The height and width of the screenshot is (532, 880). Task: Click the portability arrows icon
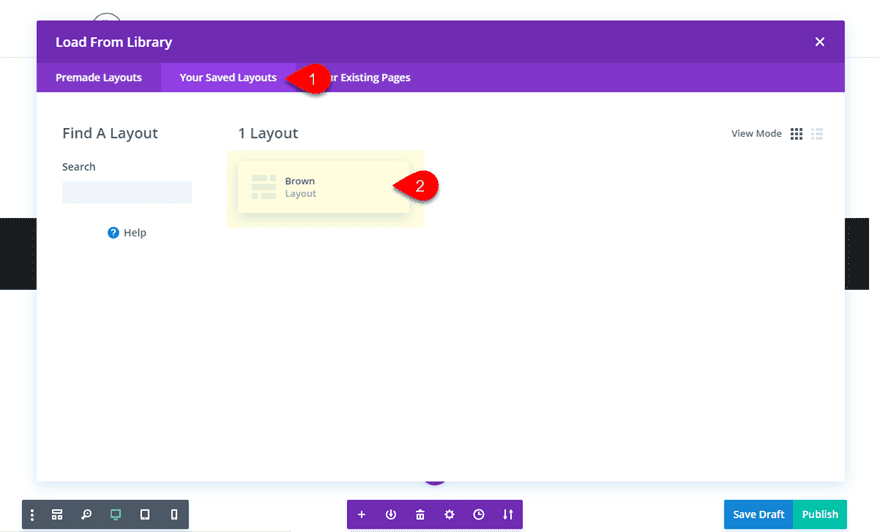508,515
